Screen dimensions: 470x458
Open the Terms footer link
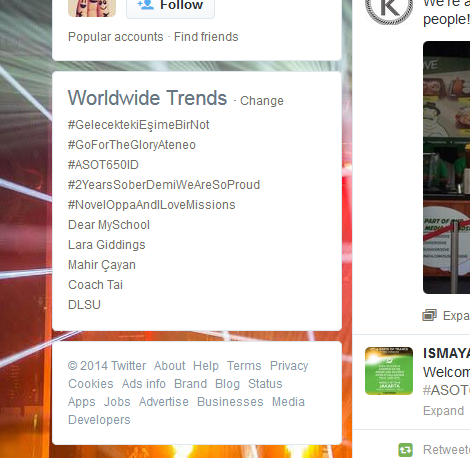pos(244,366)
